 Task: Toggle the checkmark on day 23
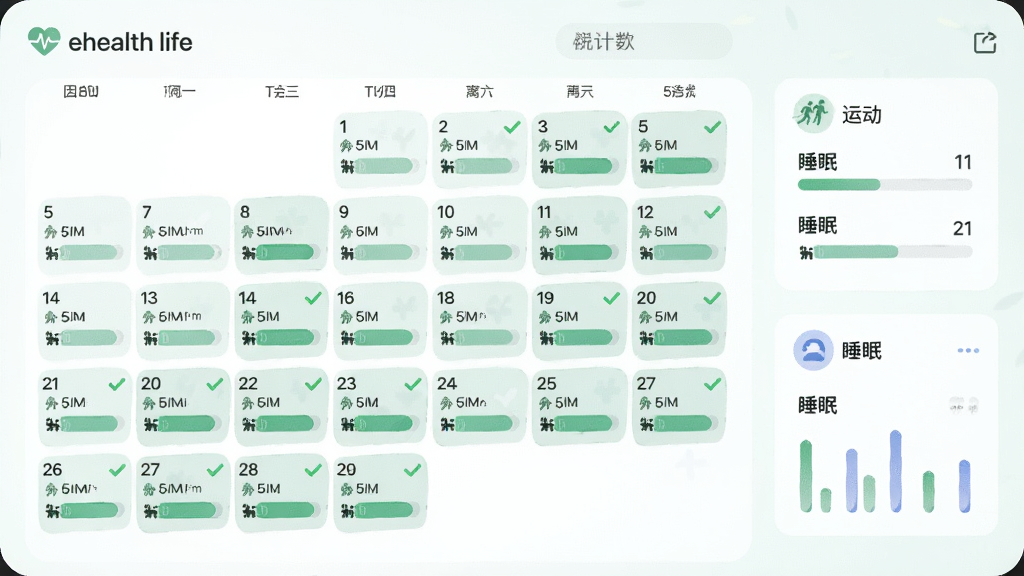click(413, 384)
